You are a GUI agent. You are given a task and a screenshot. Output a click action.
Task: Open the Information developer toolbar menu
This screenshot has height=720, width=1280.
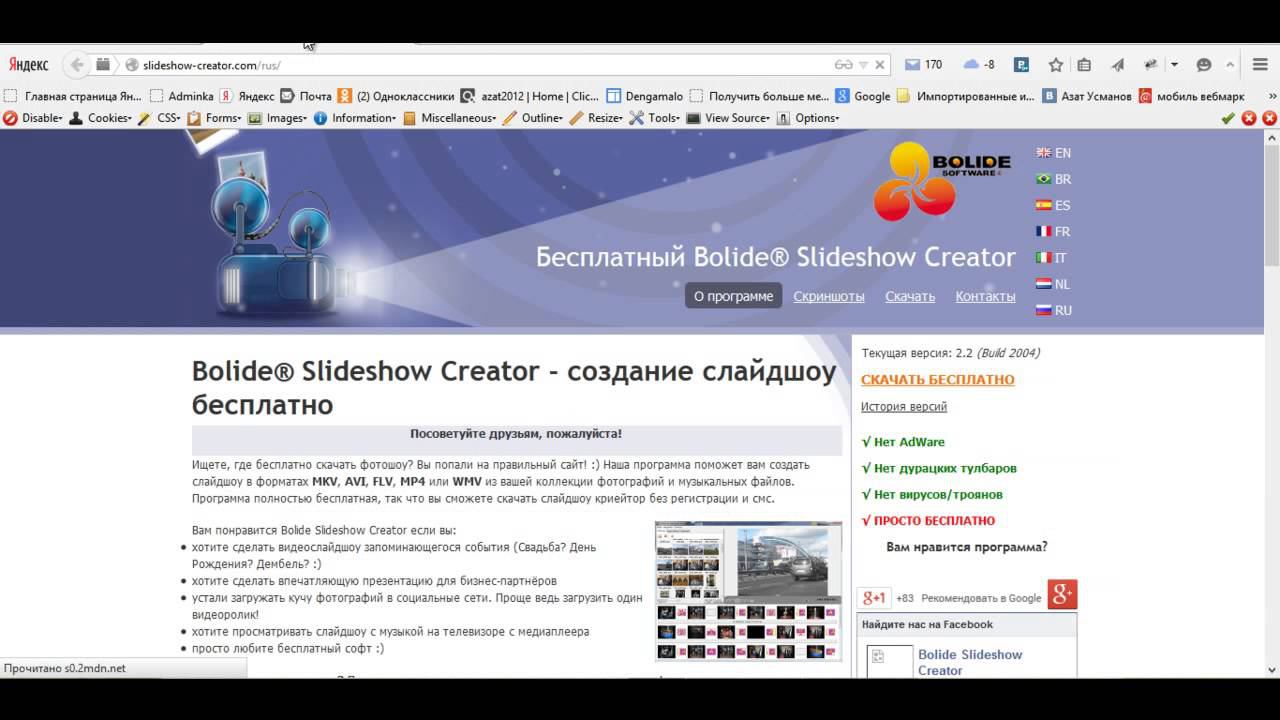click(355, 118)
